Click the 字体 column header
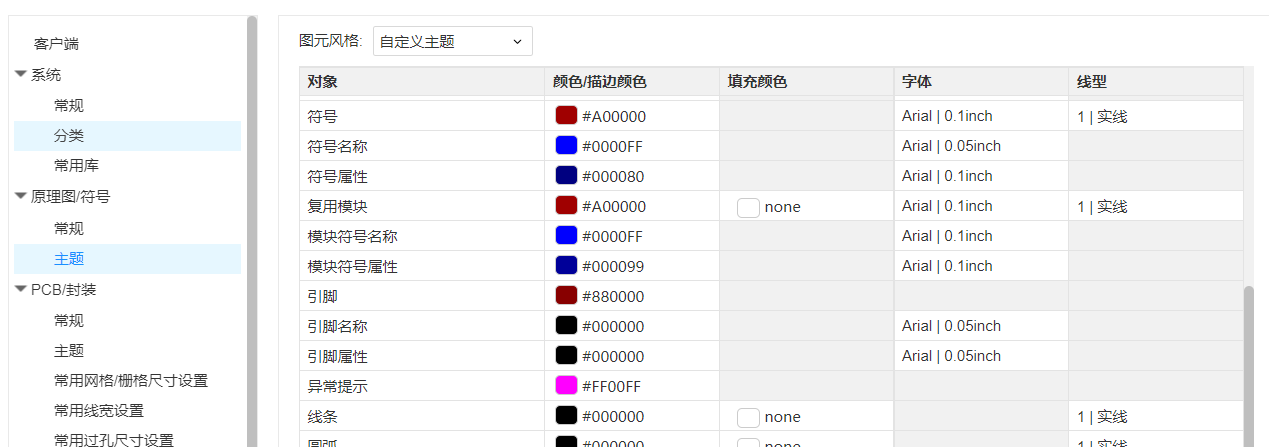The width and height of the screenshot is (1269, 447). click(981, 82)
